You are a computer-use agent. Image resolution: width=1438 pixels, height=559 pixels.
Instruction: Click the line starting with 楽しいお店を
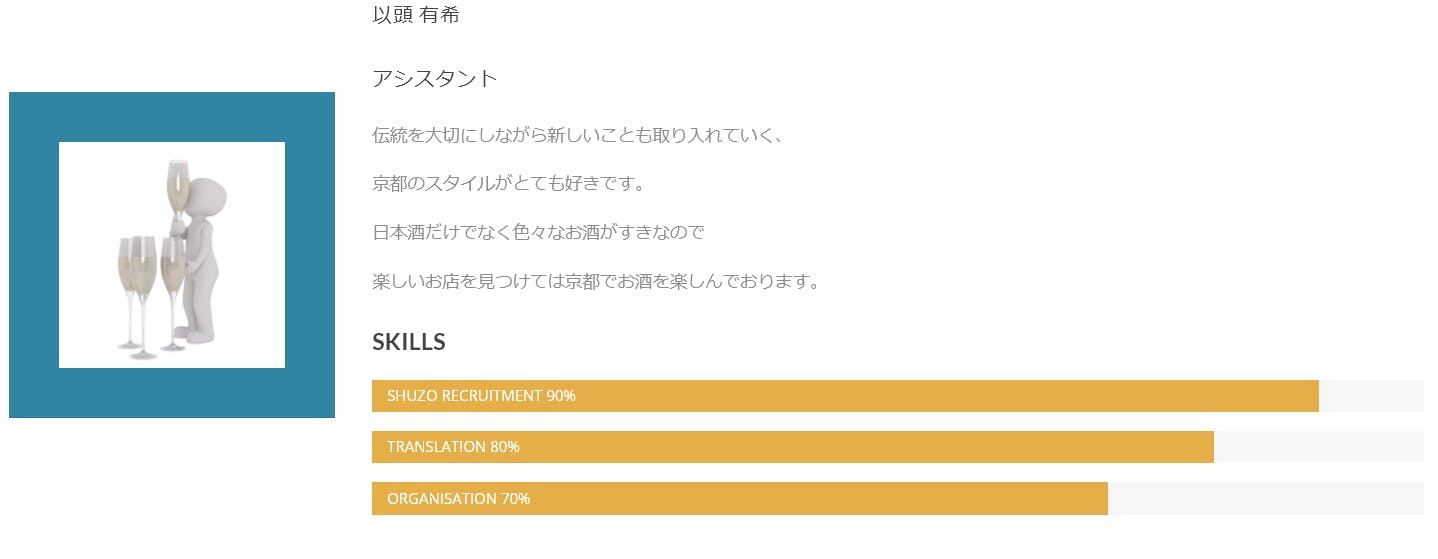tap(596, 282)
